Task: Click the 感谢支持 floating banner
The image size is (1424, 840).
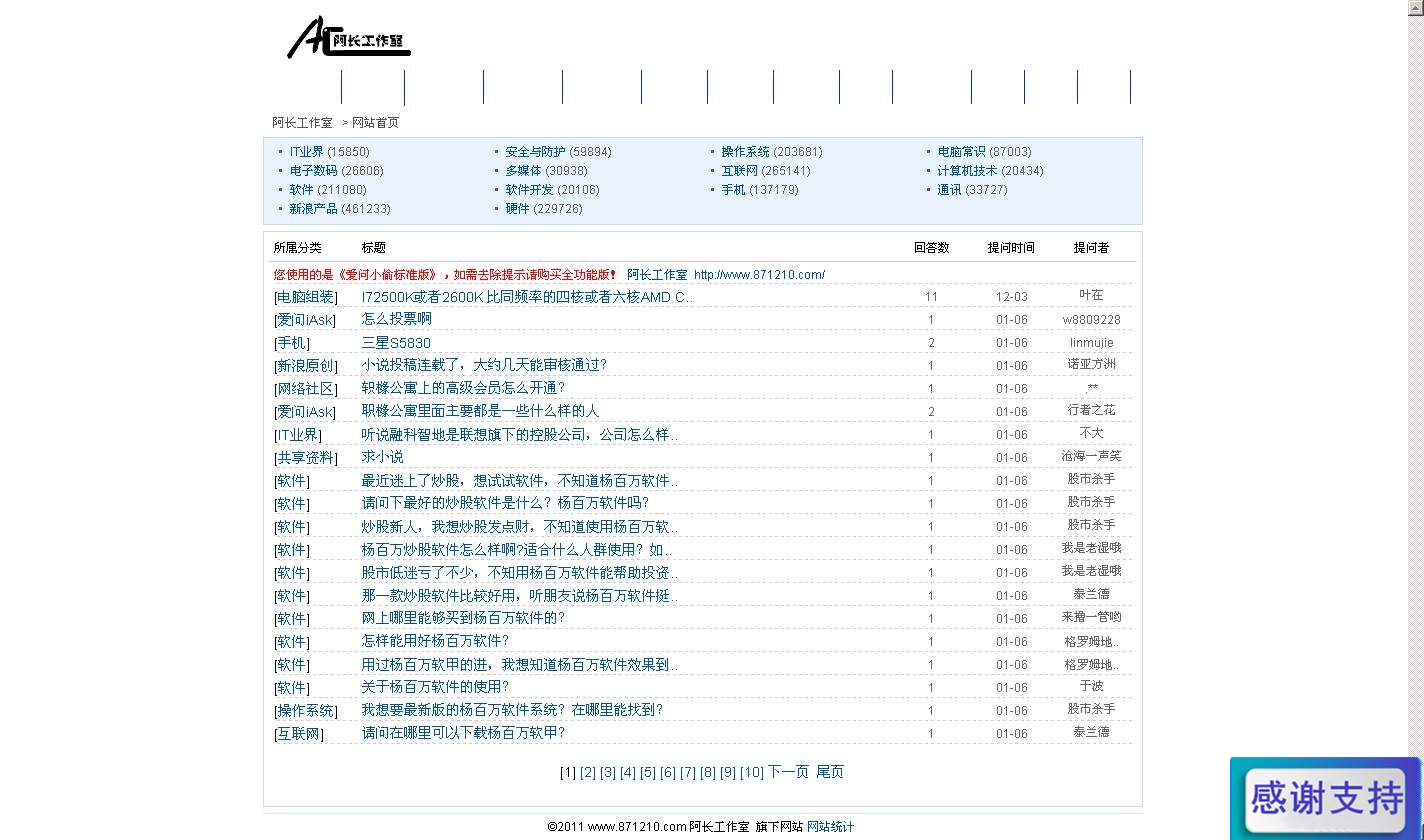Action: point(1325,798)
